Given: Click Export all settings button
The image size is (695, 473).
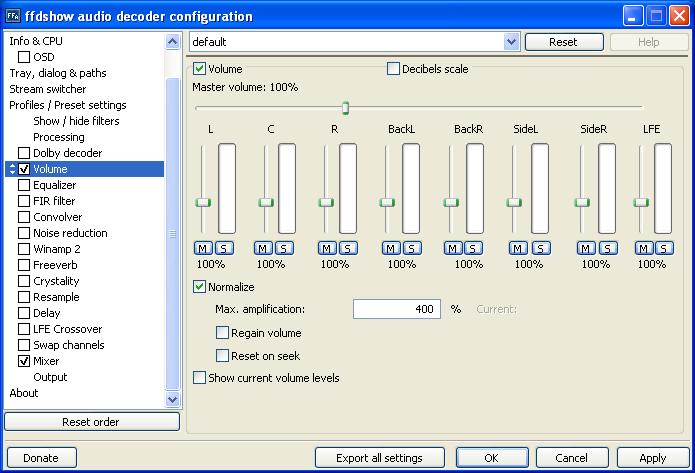Looking at the screenshot, I should tap(379, 457).
